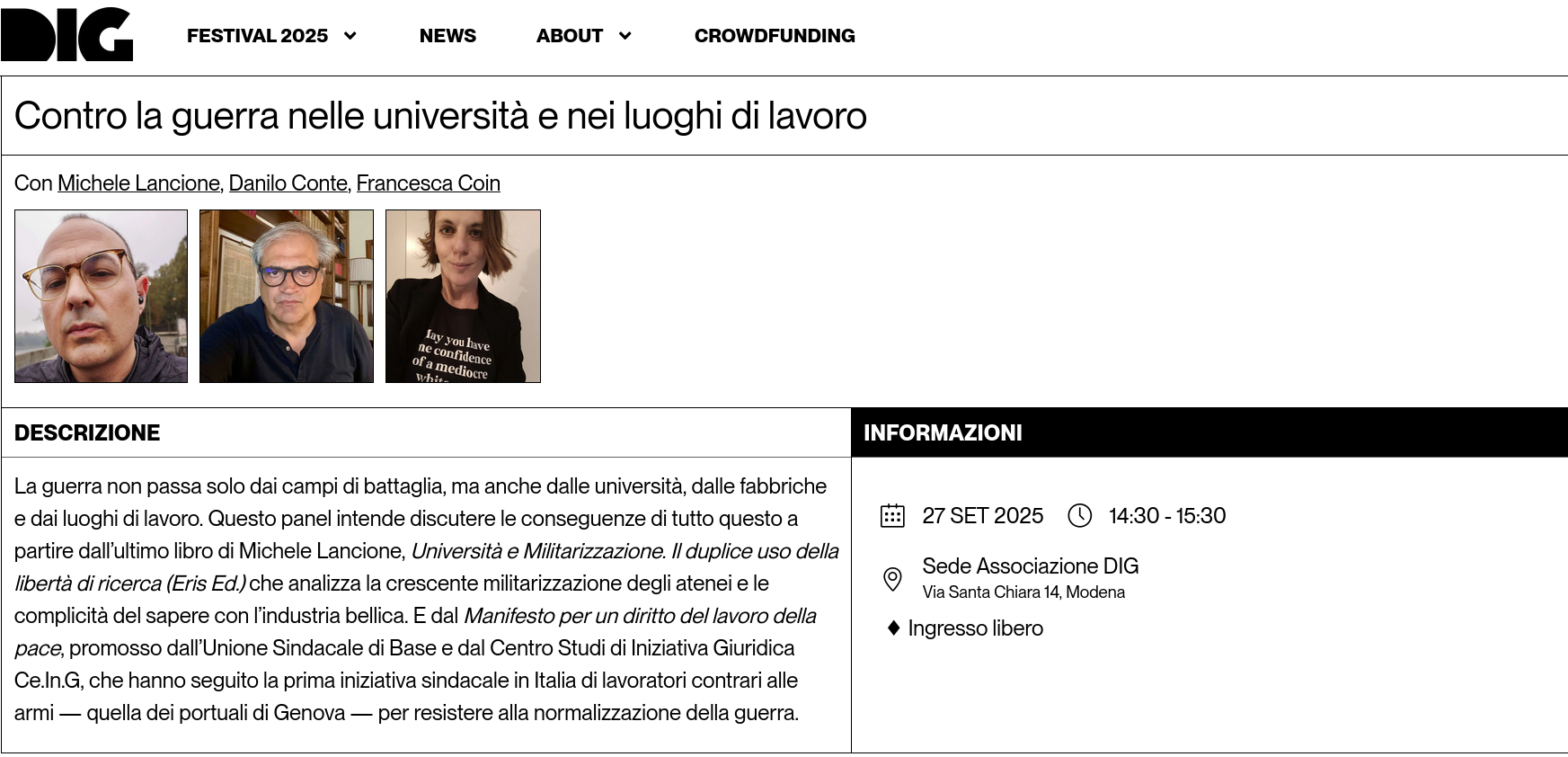The image size is (1568, 757).
Task: Click the location pin icon
Action: pos(892,579)
